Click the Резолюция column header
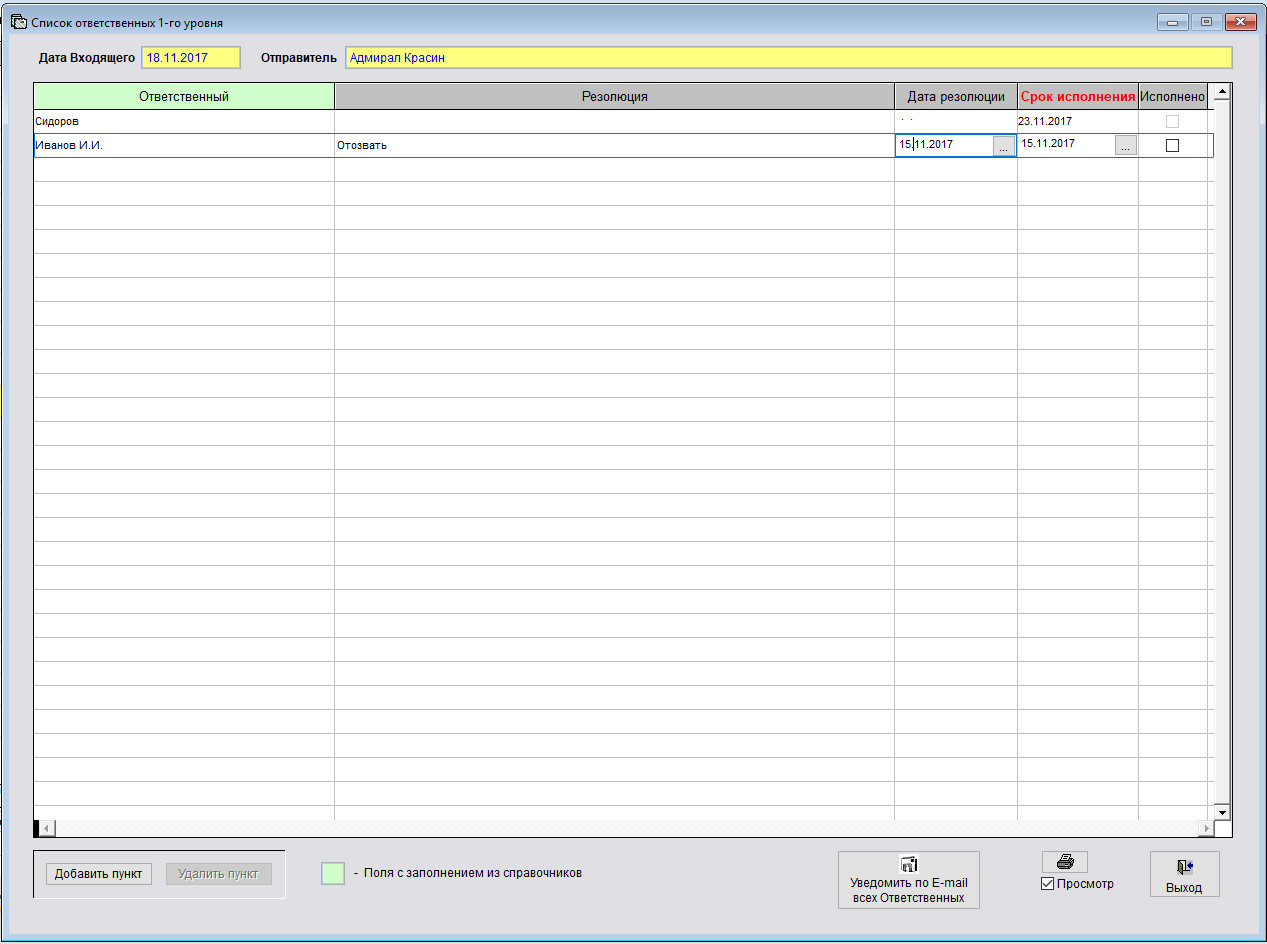The height and width of the screenshot is (944, 1267). click(x=614, y=96)
